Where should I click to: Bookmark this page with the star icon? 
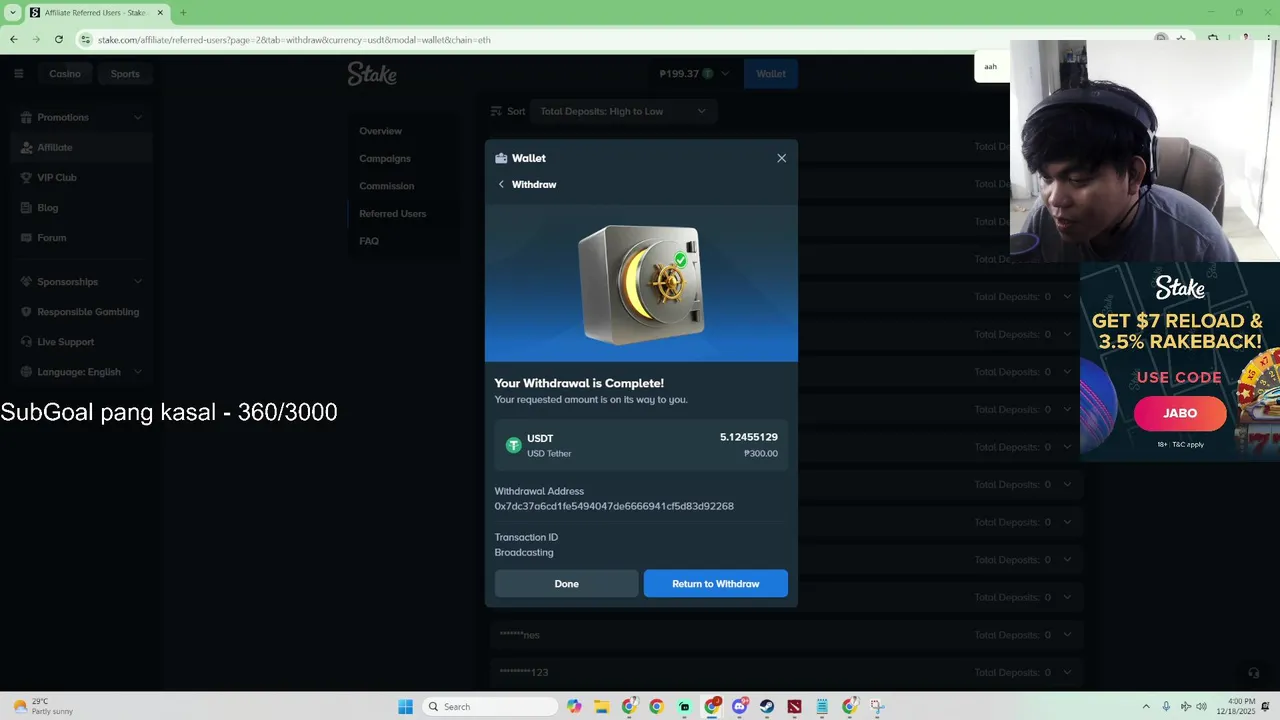click(x=1182, y=39)
